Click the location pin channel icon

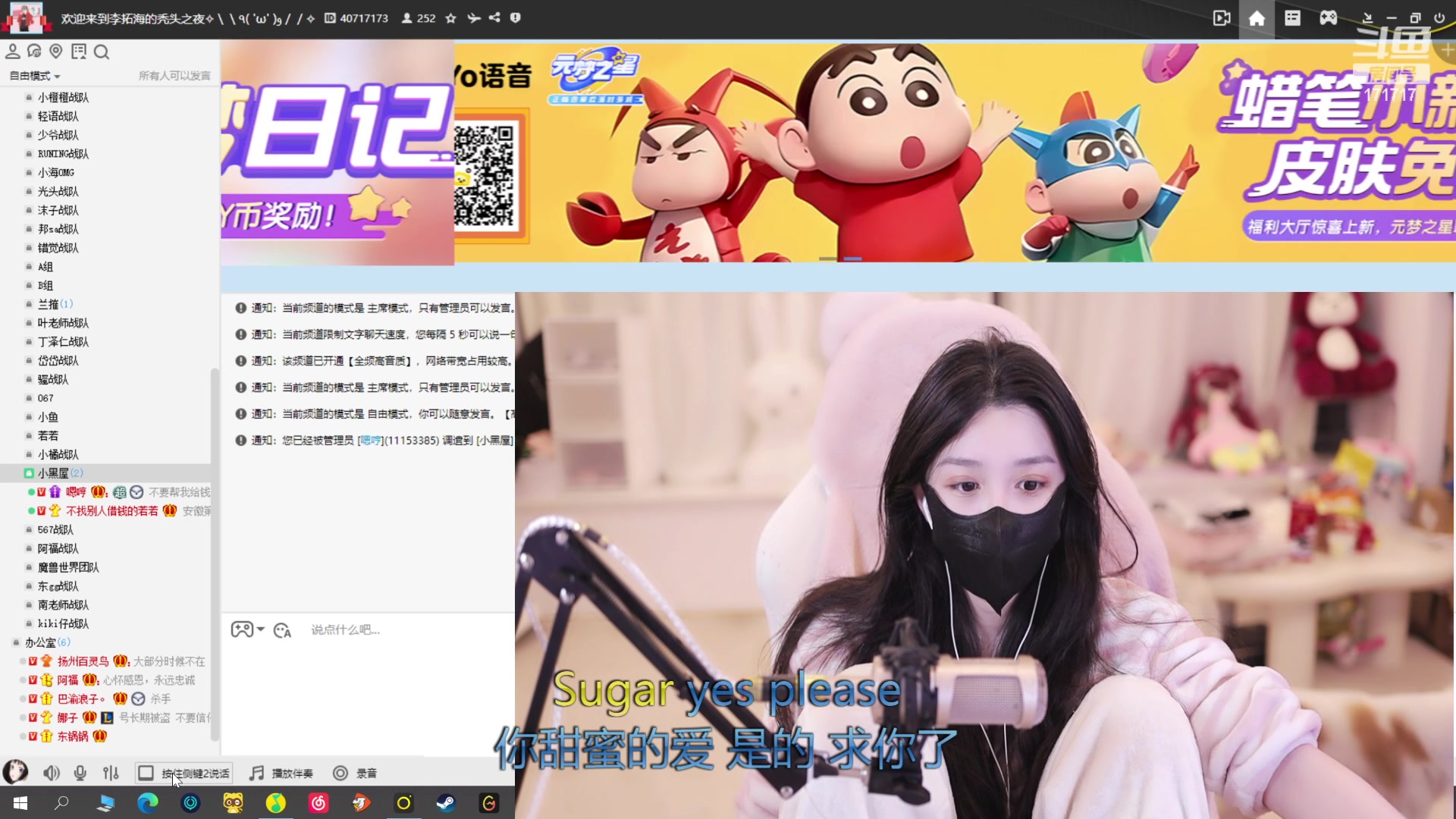pyautogui.click(x=56, y=51)
